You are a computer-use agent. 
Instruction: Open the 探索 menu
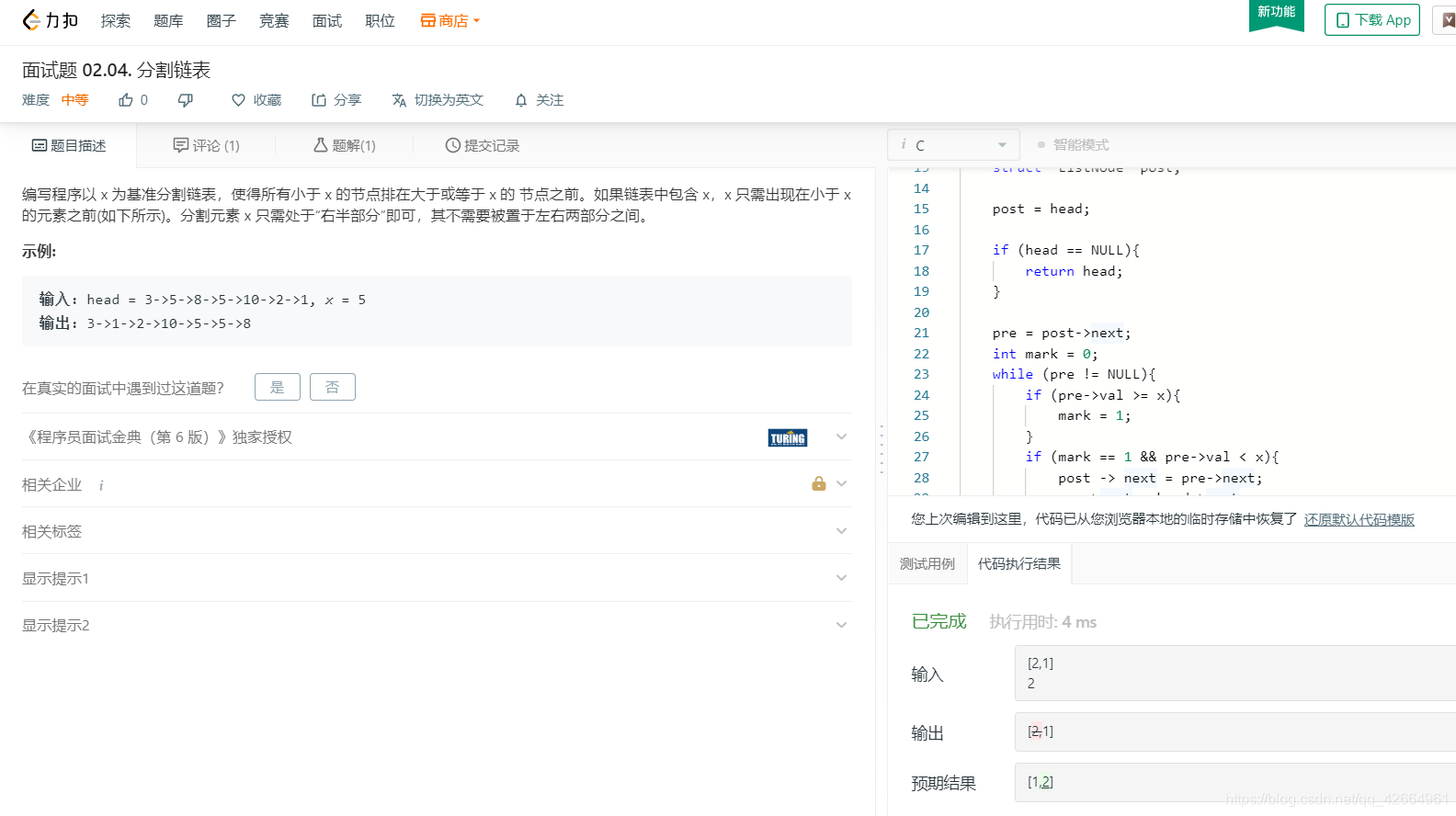pyautogui.click(x=116, y=20)
